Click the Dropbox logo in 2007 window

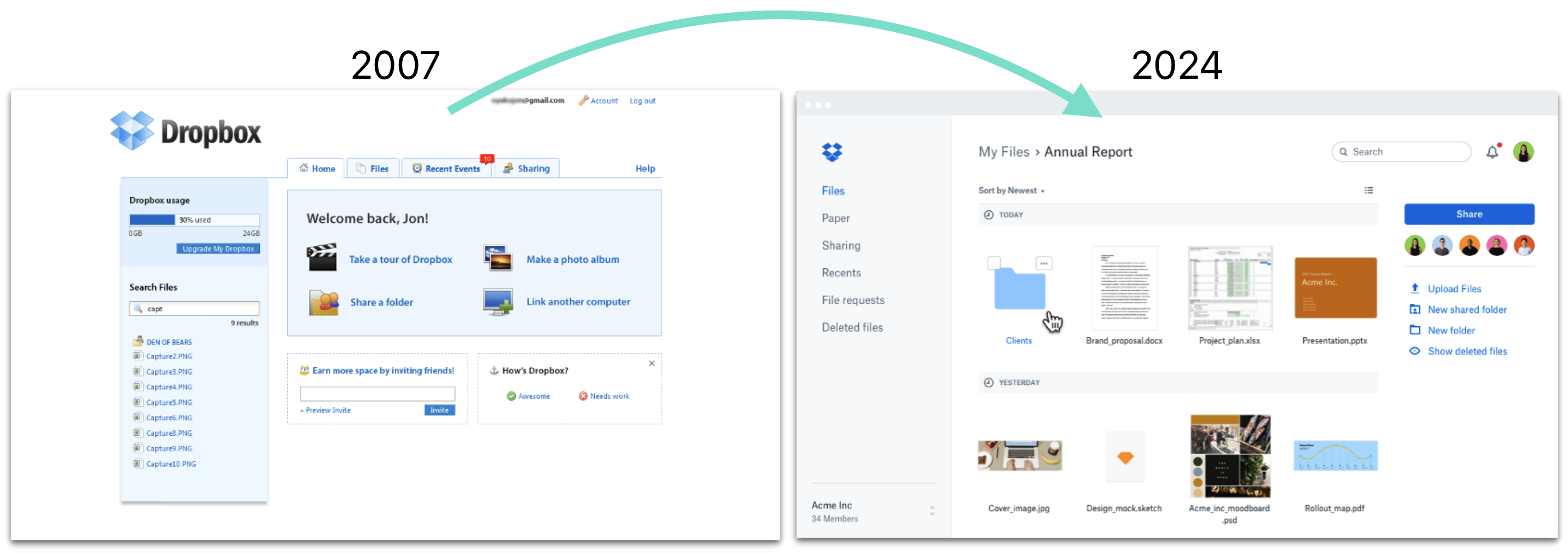(x=185, y=131)
